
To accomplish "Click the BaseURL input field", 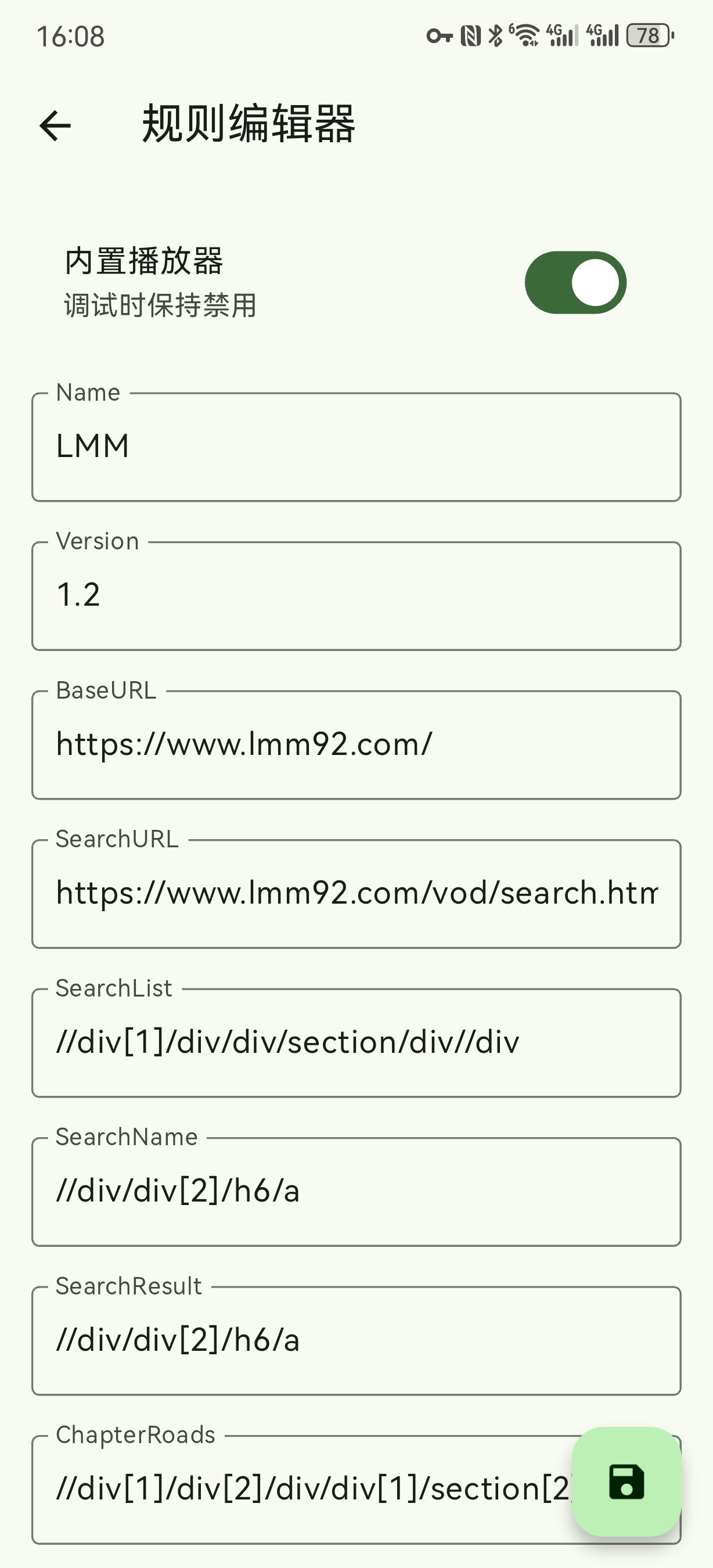I will (x=356, y=745).
